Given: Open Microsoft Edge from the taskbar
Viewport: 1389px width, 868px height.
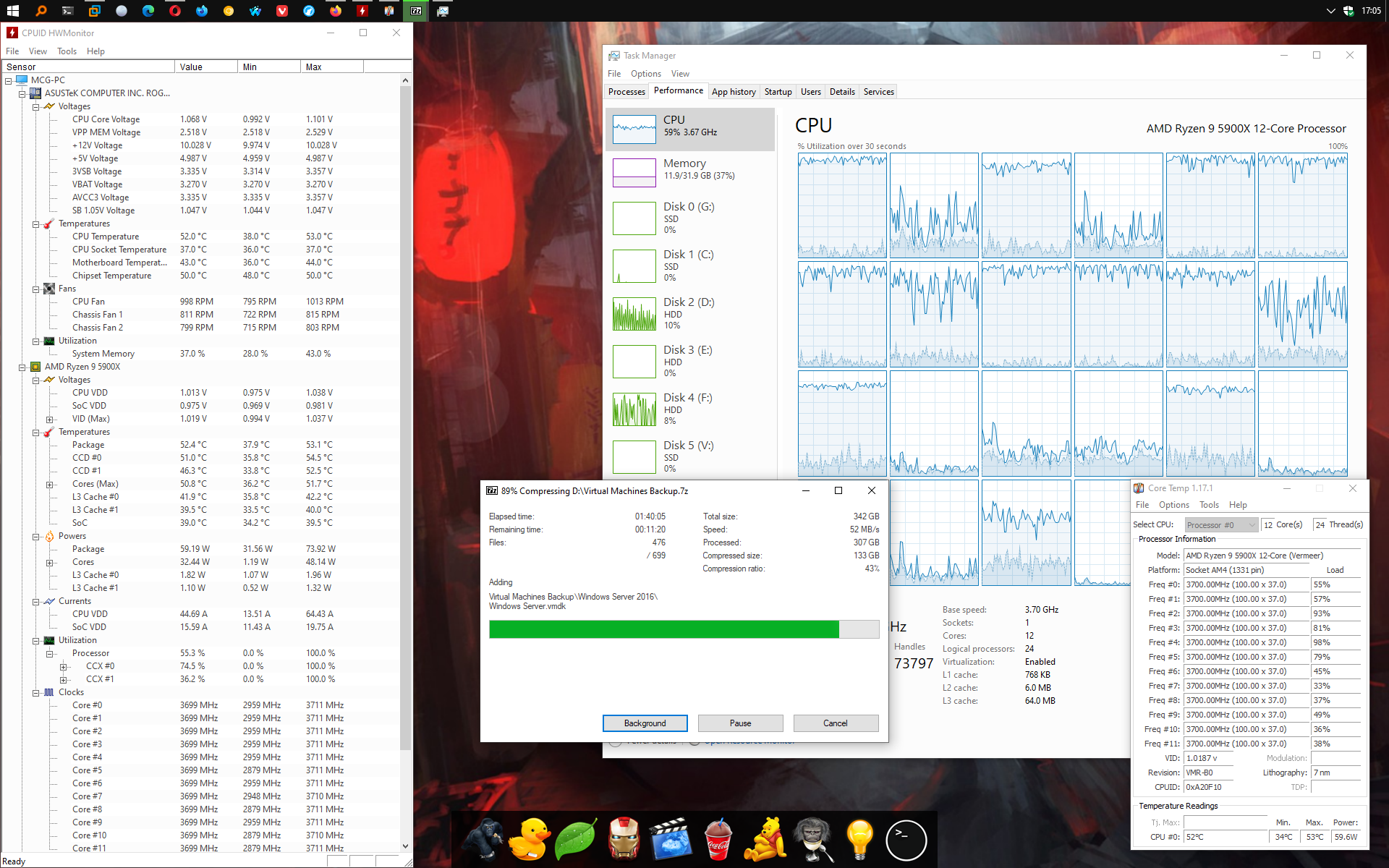Looking at the screenshot, I should click(148, 11).
